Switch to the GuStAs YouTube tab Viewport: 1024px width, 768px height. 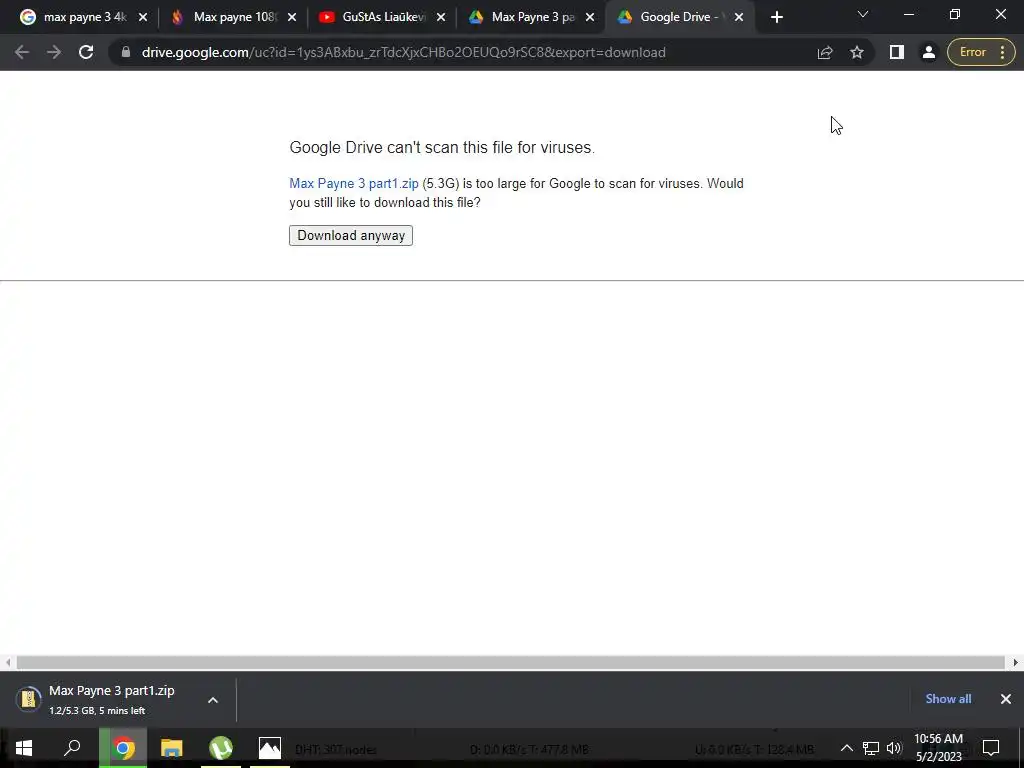point(382,17)
